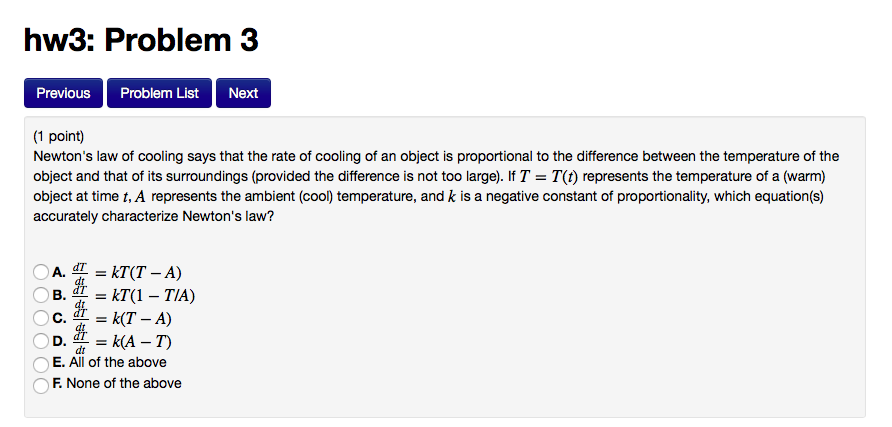The width and height of the screenshot is (892, 427).
Task: Advance with the Next button
Action: 243,93
